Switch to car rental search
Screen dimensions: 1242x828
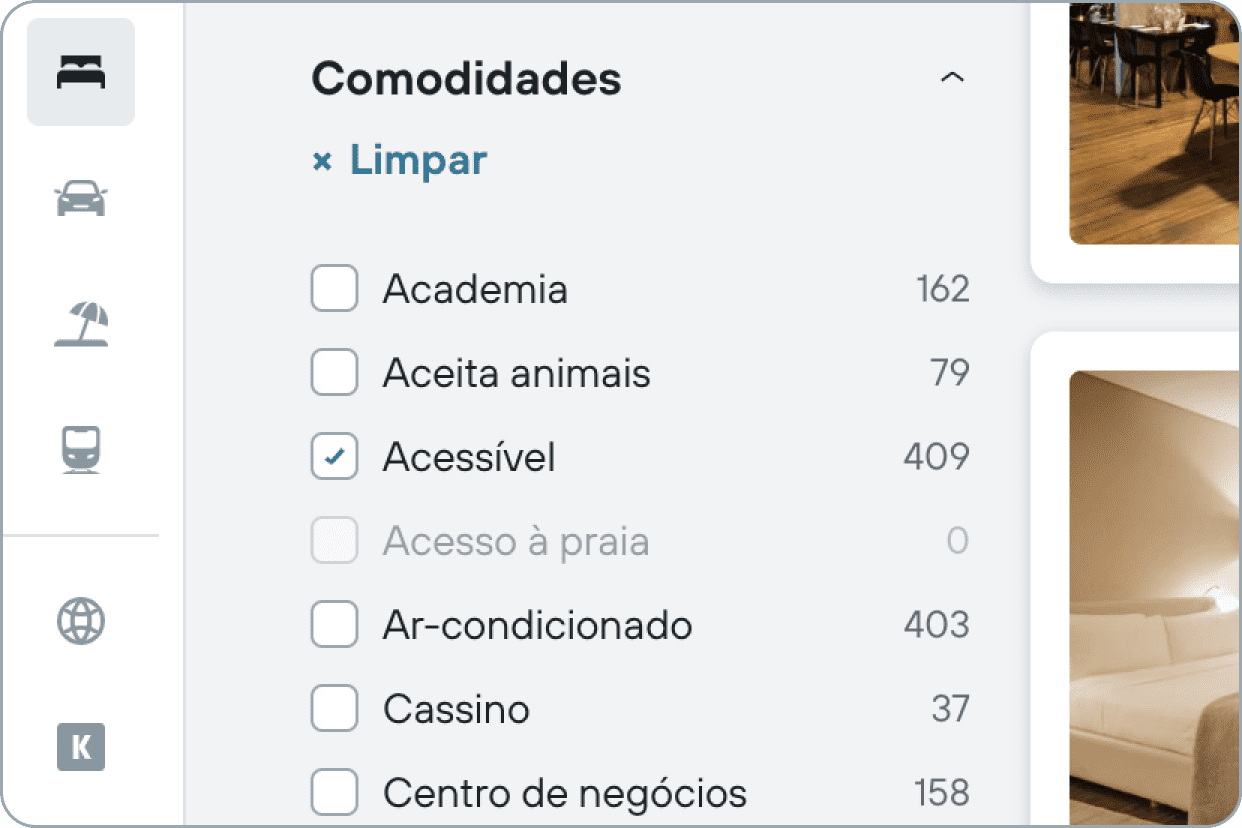coord(81,198)
